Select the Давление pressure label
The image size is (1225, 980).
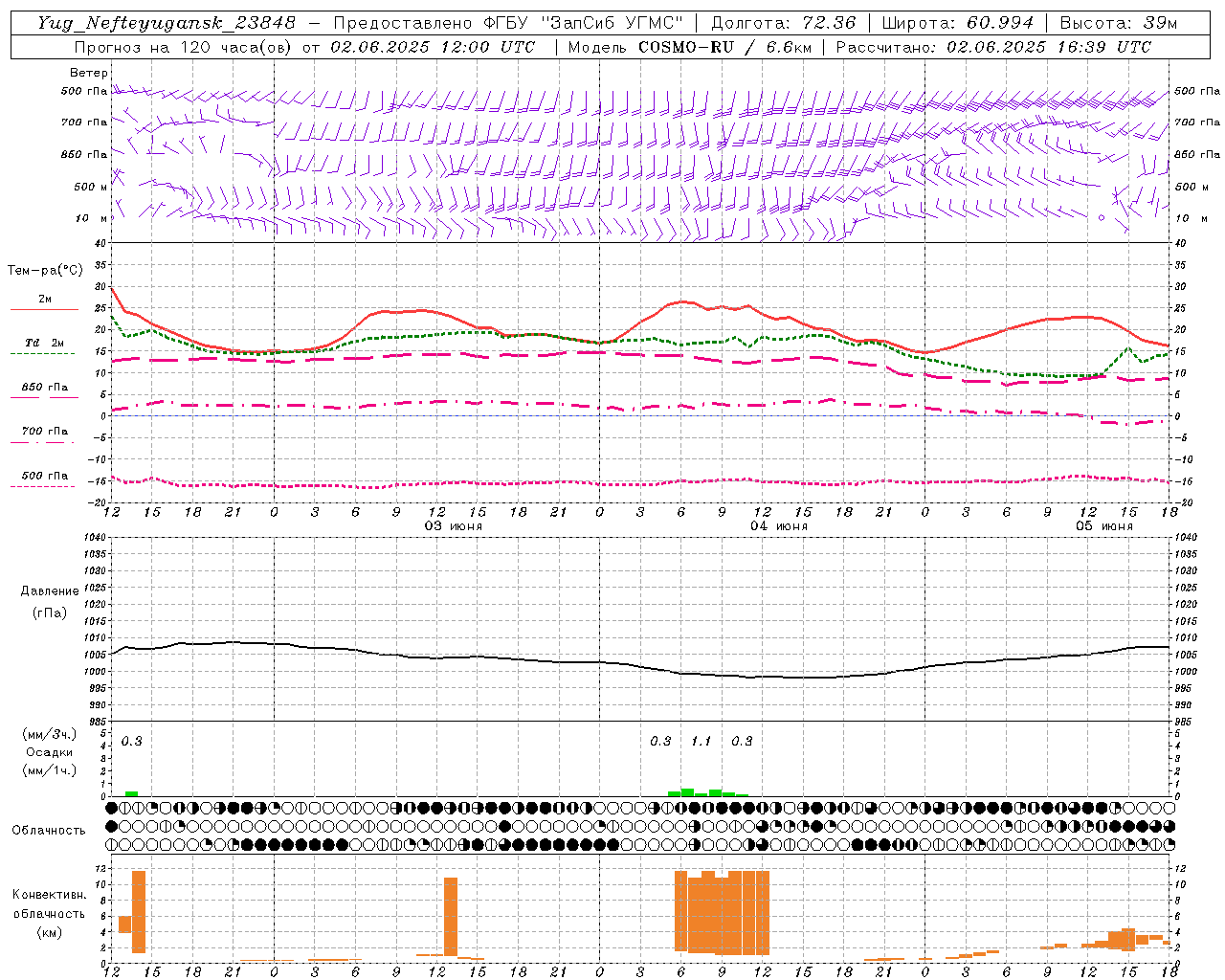[48, 591]
